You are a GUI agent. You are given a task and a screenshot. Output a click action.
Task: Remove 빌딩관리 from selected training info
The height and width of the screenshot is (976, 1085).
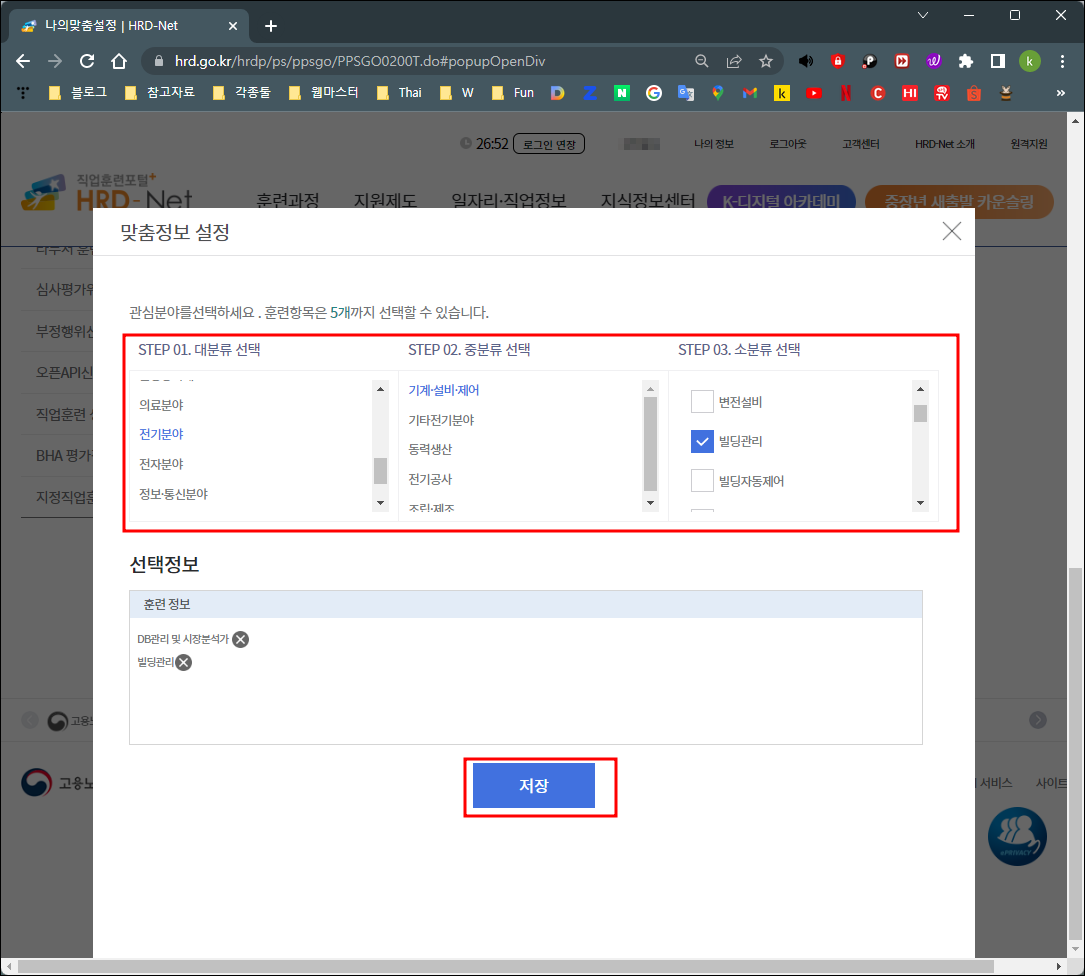click(x=183, y=662)
